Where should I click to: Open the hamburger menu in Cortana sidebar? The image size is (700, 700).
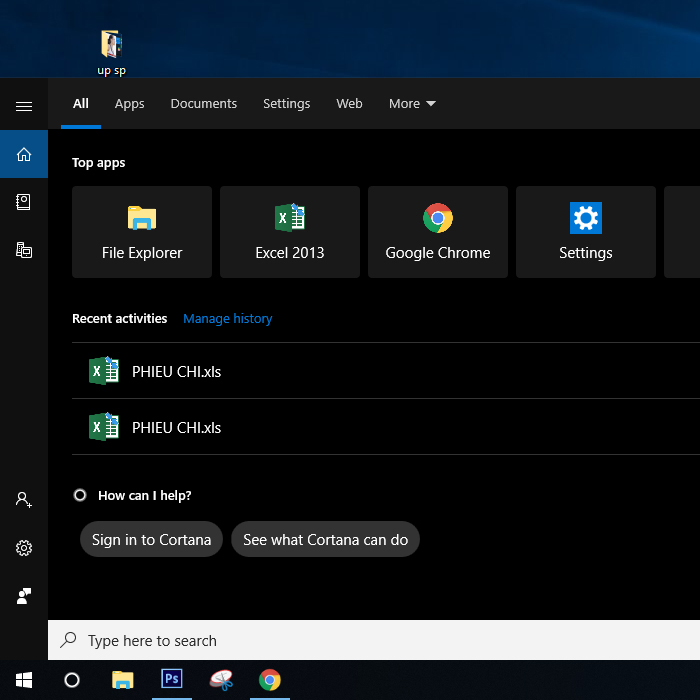tap(24, 106)
